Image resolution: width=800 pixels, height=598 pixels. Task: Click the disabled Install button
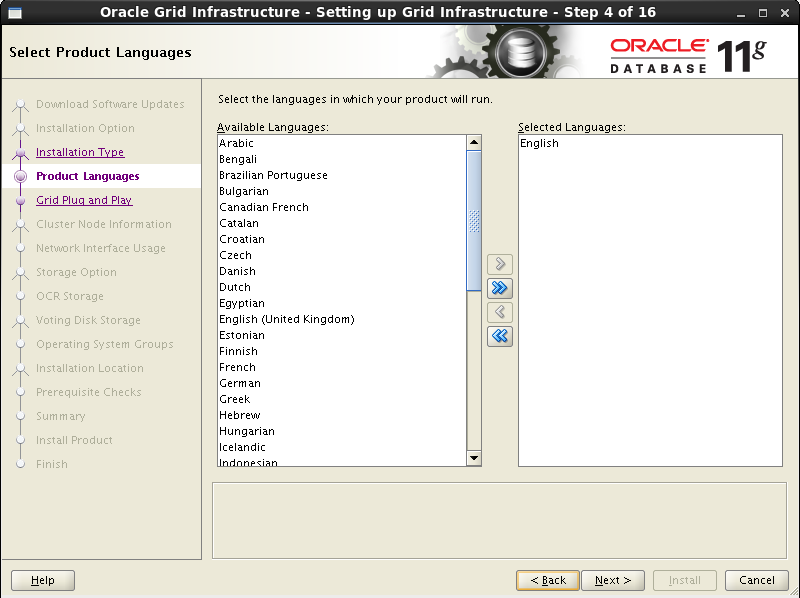[x=685, y=580]
